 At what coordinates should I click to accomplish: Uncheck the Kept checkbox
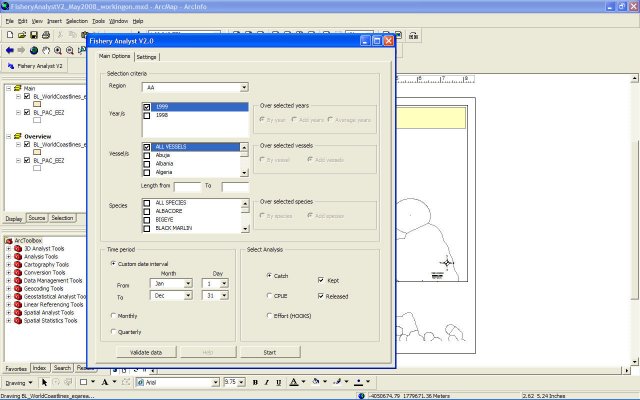[x=321, y=280]
